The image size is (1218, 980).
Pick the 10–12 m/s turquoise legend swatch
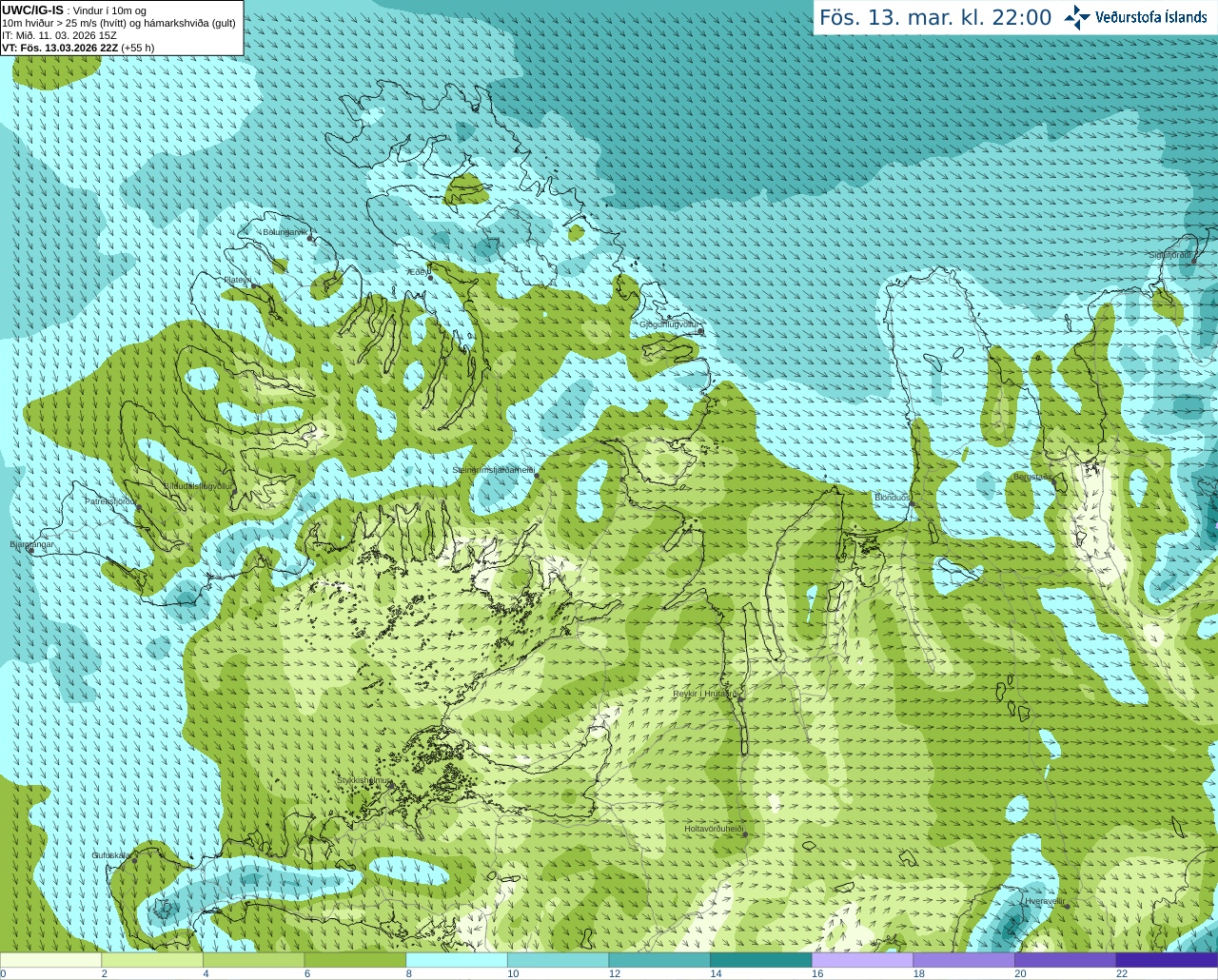558,960
